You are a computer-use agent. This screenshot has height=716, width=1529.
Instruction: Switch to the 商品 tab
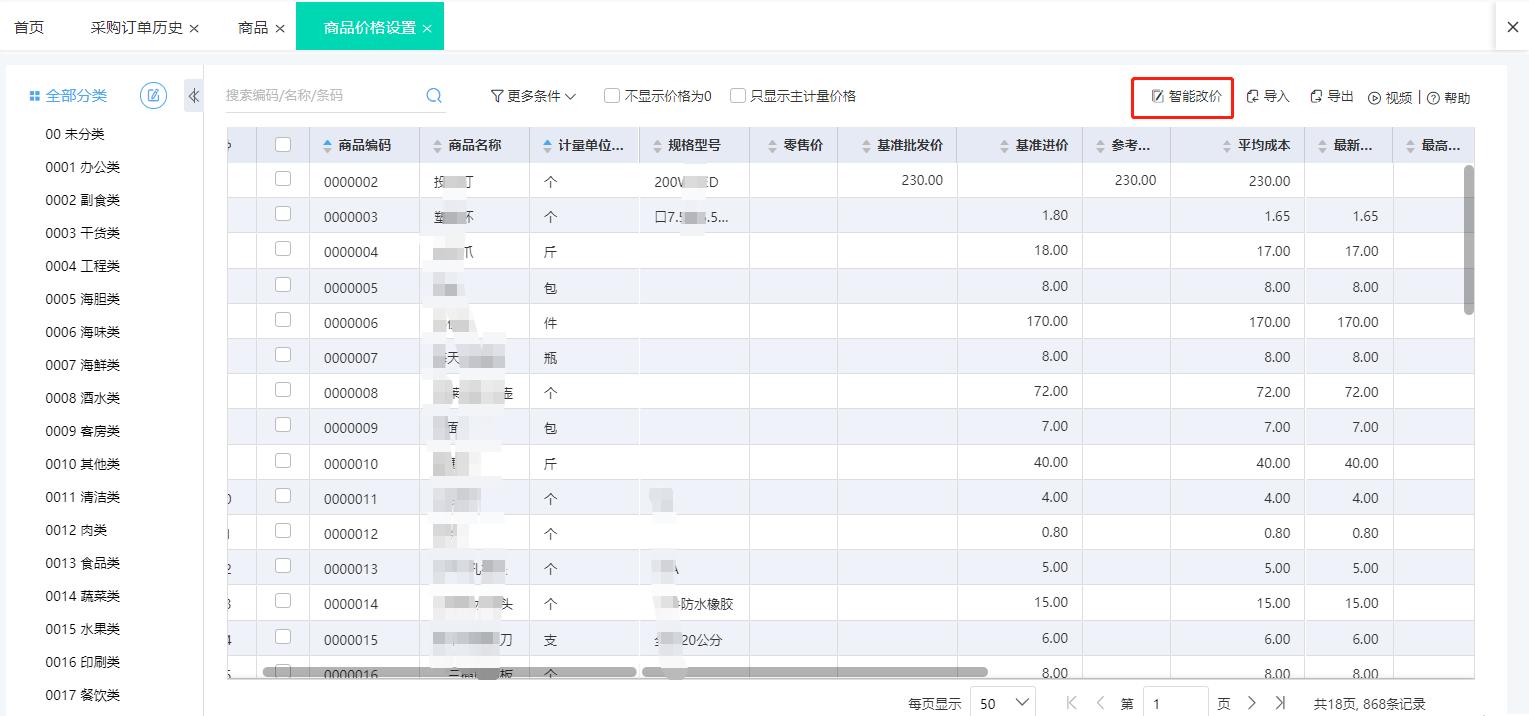tap(252, 26)
